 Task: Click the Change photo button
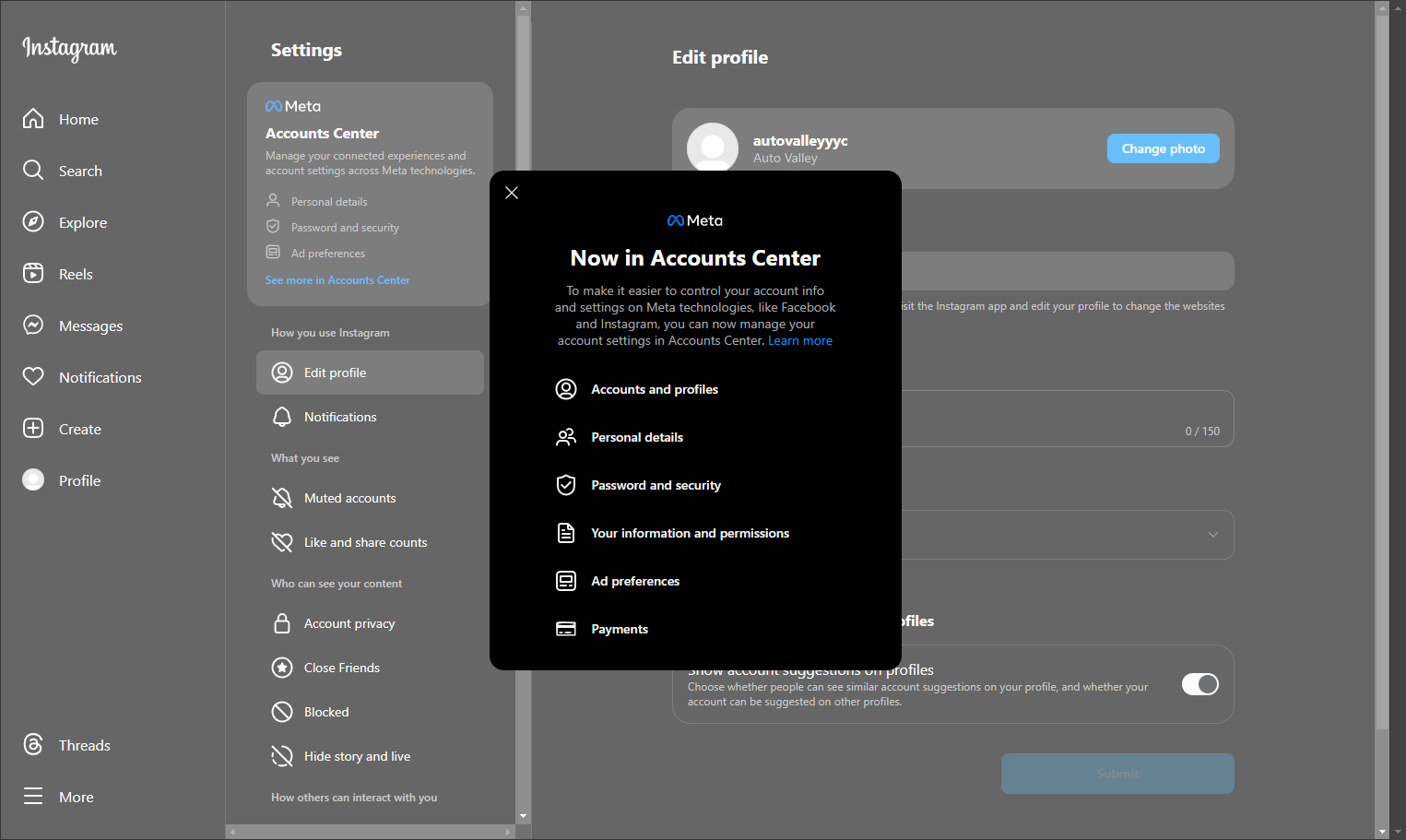[x=1163, y=148]
